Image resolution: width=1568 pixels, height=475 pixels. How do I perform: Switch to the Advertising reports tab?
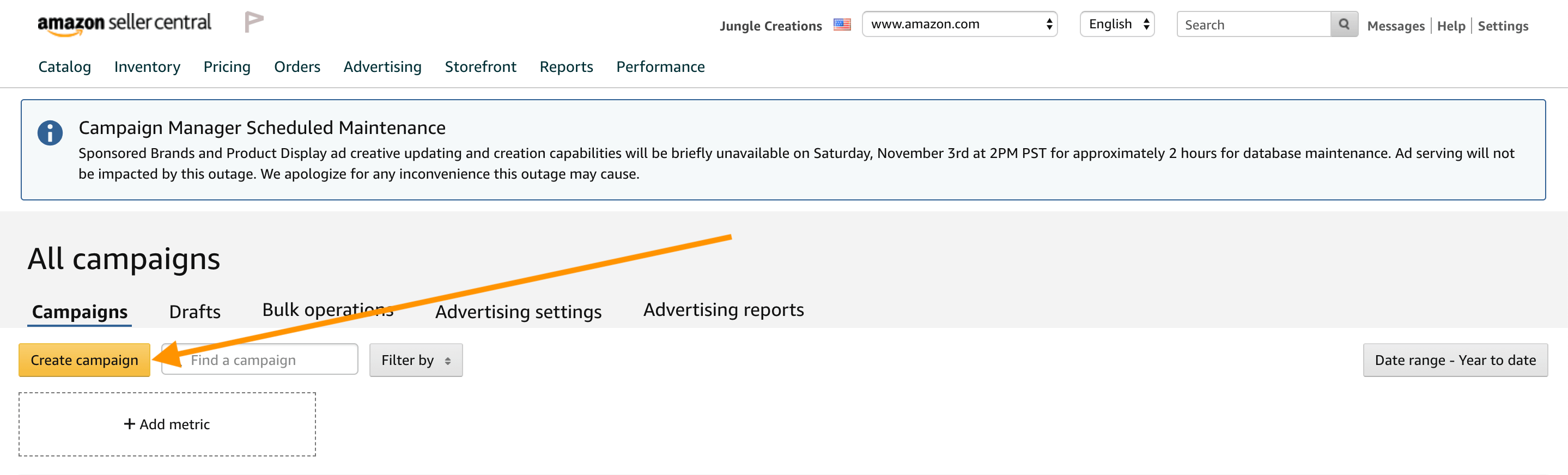[723, 310]
